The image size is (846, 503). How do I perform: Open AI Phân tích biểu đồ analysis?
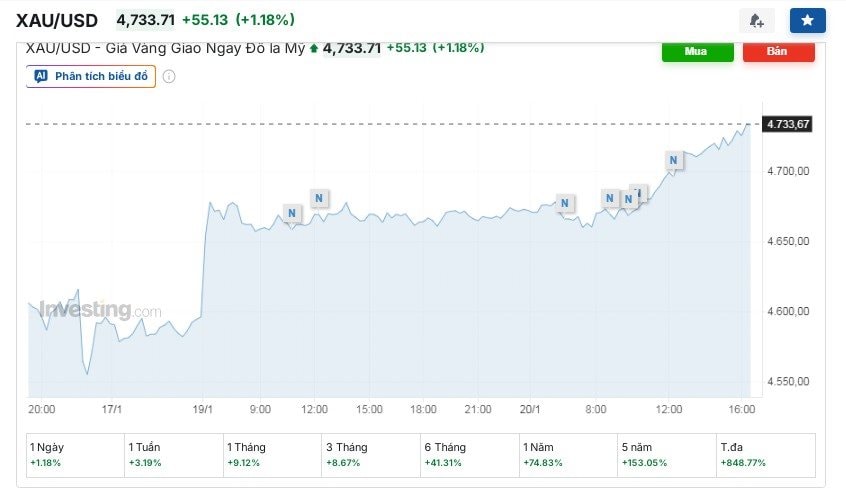tap(91, 76)
